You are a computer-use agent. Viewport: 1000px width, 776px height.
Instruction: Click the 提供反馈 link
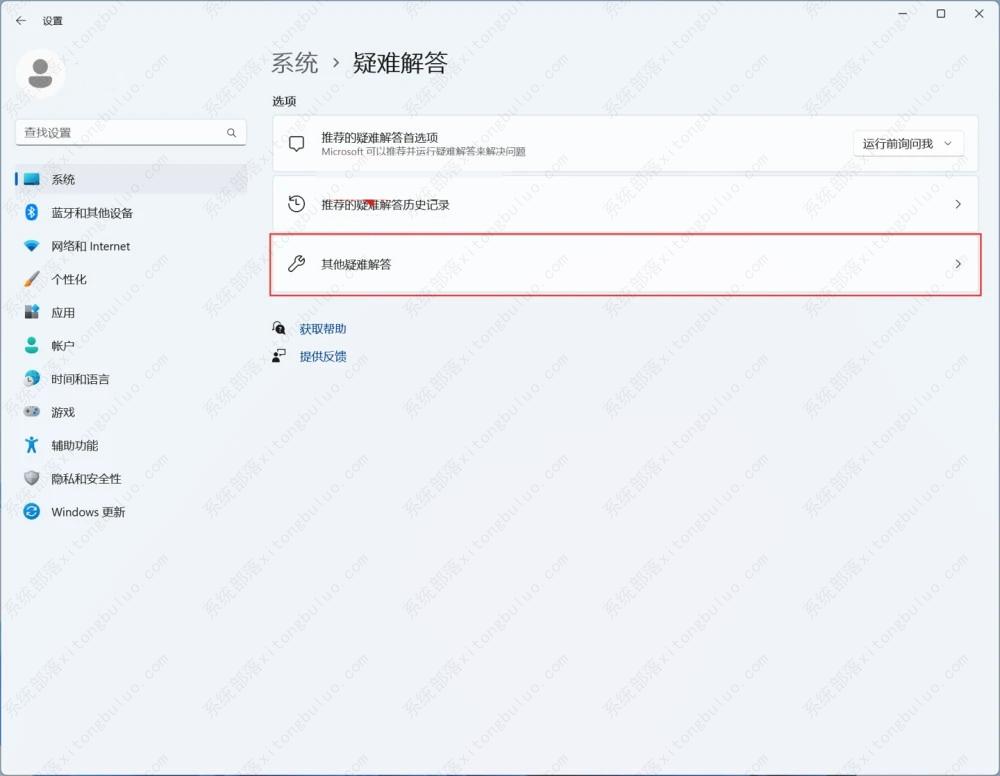(322, 356)
